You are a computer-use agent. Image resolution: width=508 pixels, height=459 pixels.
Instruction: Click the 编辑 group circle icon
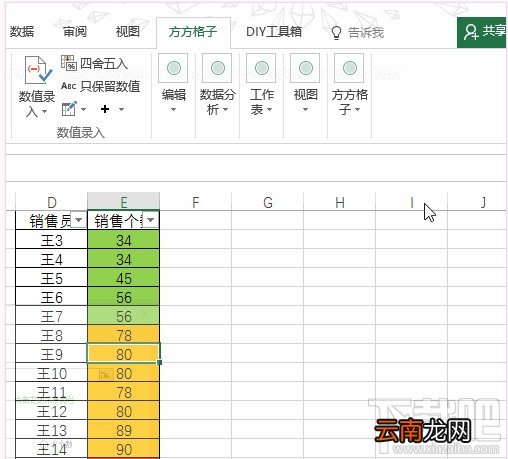pos(173,68)
